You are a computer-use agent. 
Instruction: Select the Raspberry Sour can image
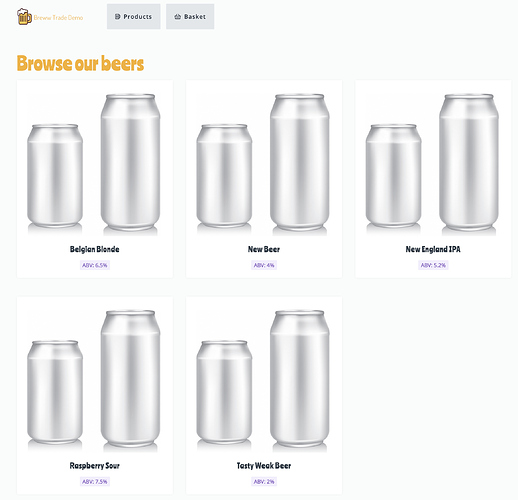(95, 379)
